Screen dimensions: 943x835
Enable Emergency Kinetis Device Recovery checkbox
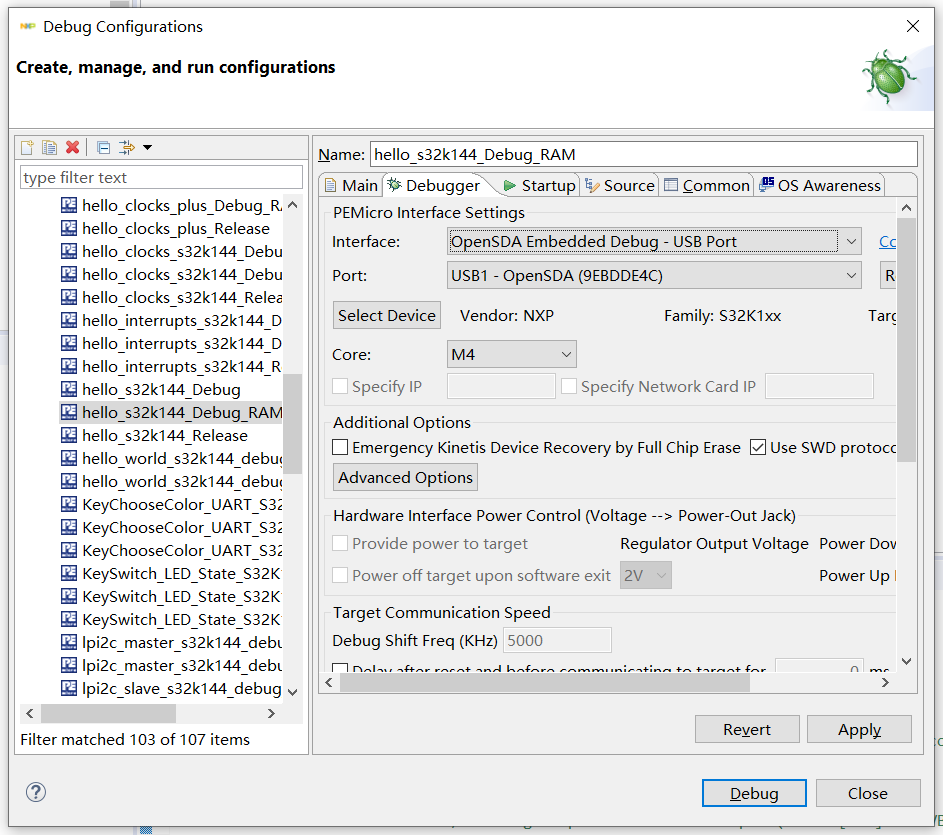(341, 447)
